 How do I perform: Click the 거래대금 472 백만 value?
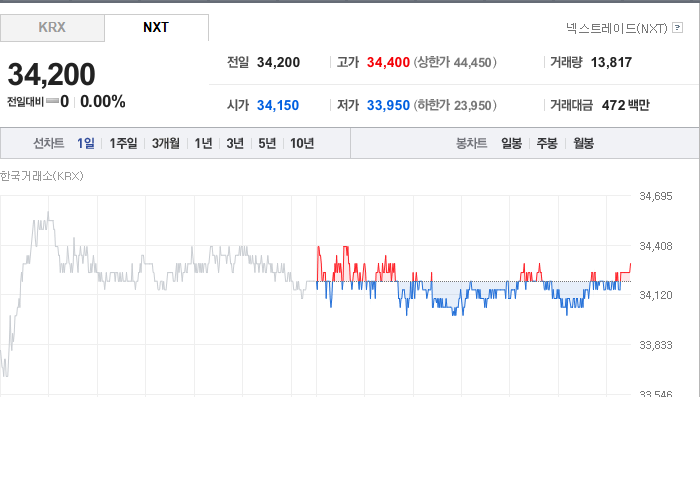(625, 105)
